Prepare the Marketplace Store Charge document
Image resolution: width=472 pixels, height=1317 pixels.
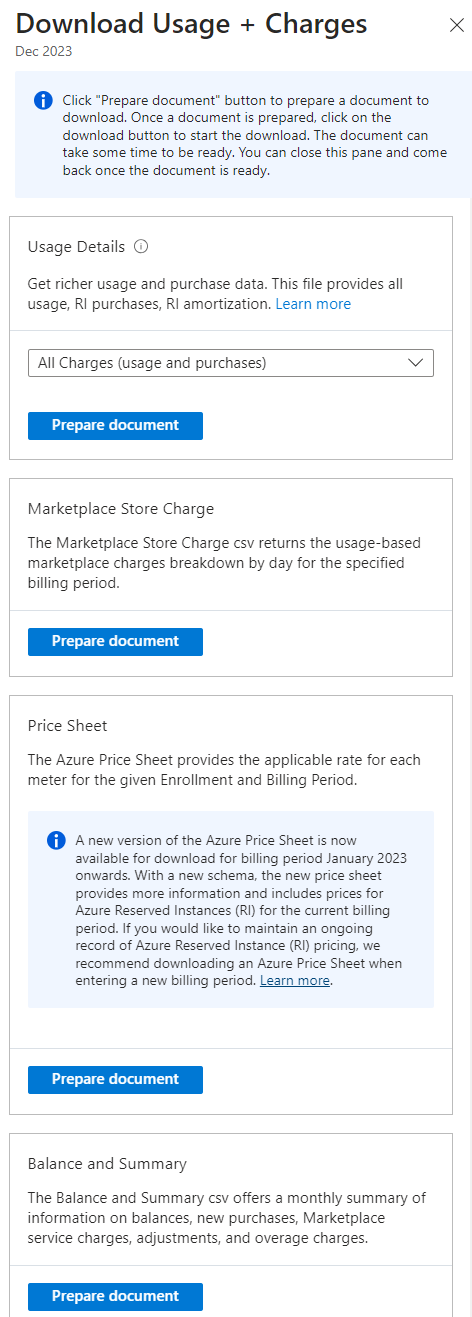click(x=115, y=641)
